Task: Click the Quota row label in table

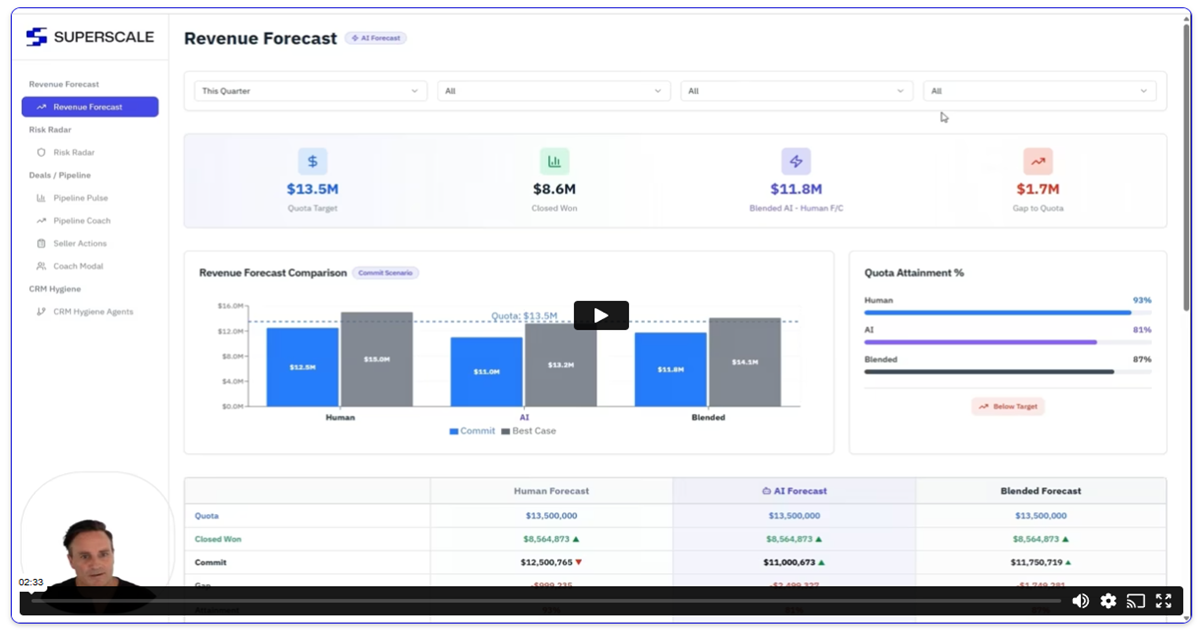Action: (x=206, y=516)
